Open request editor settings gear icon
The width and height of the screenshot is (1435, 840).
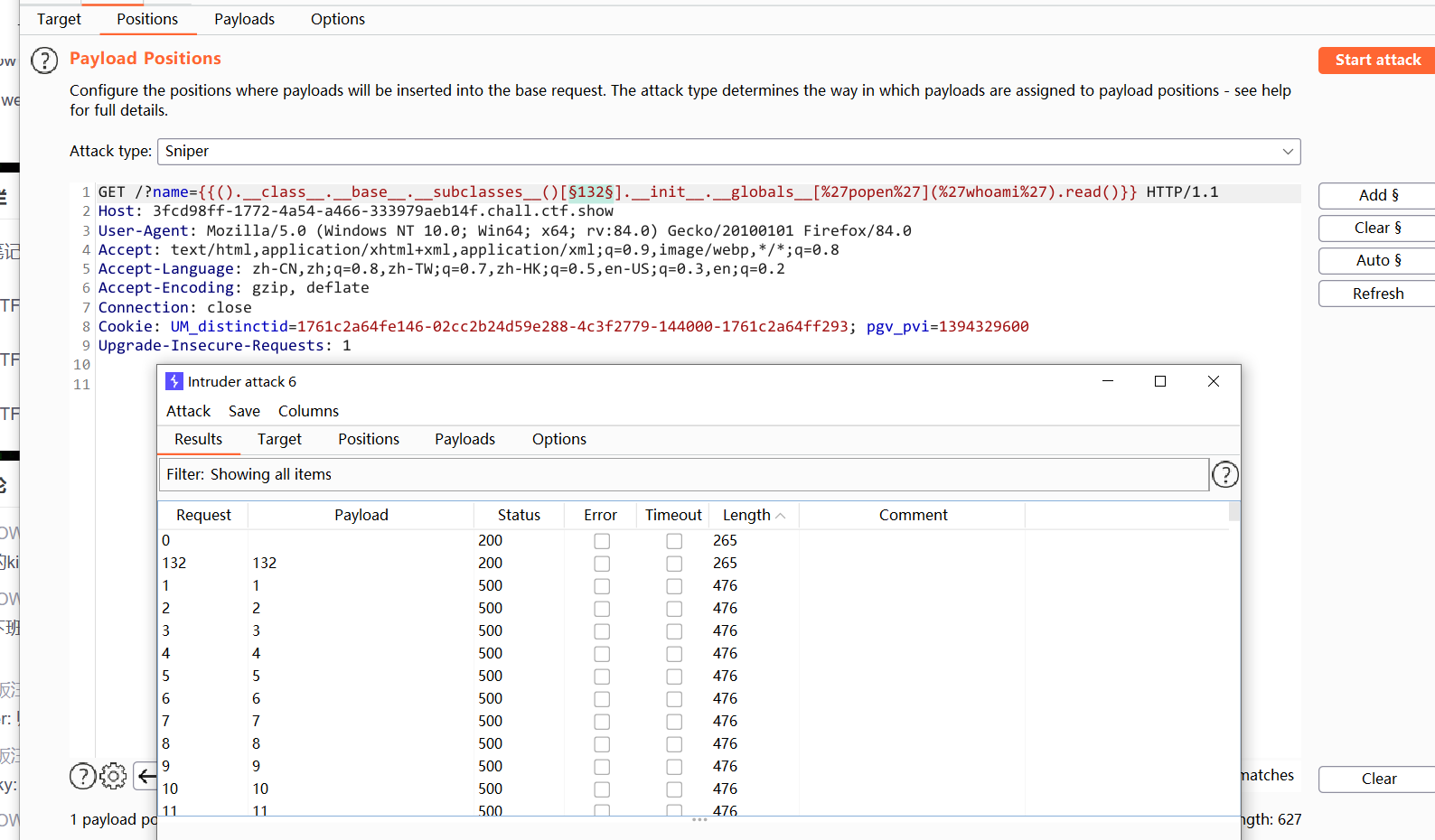click(113, 776)
